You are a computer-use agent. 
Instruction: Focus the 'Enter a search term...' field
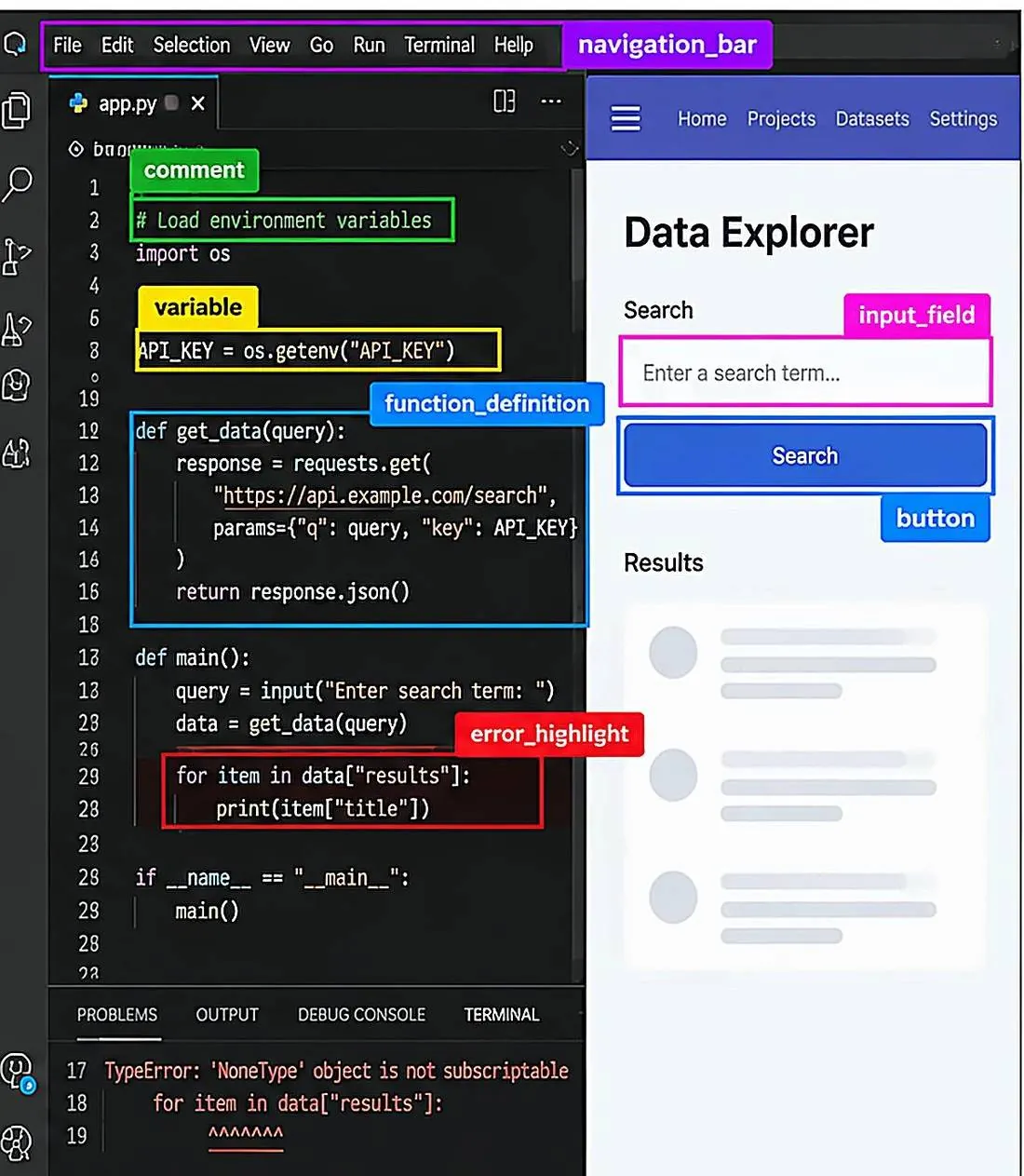tap(805, 372)
